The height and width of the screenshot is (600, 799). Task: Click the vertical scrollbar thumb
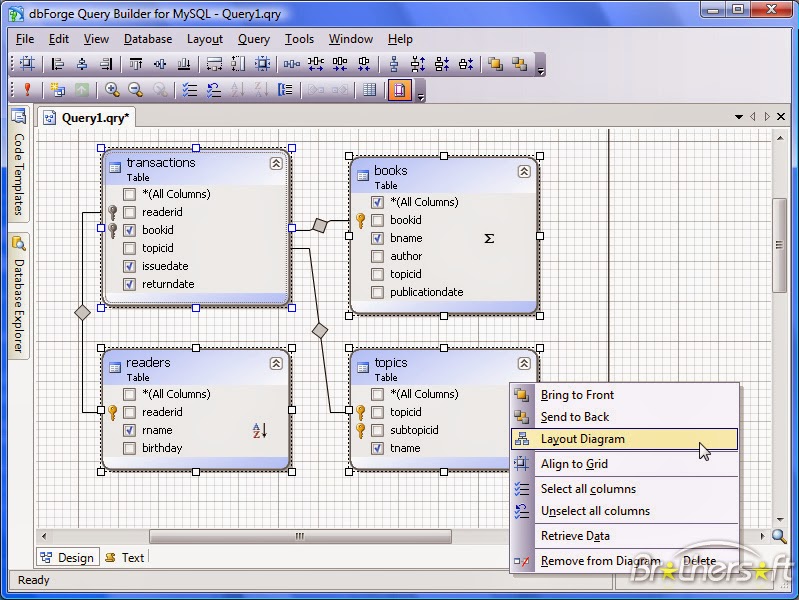tap(780, 245)
